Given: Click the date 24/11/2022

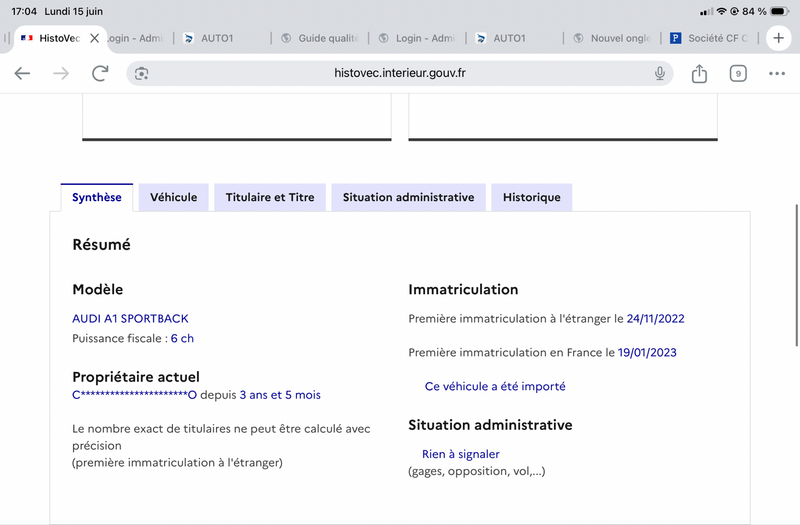Looking at the screenshot, I should 655,319.
